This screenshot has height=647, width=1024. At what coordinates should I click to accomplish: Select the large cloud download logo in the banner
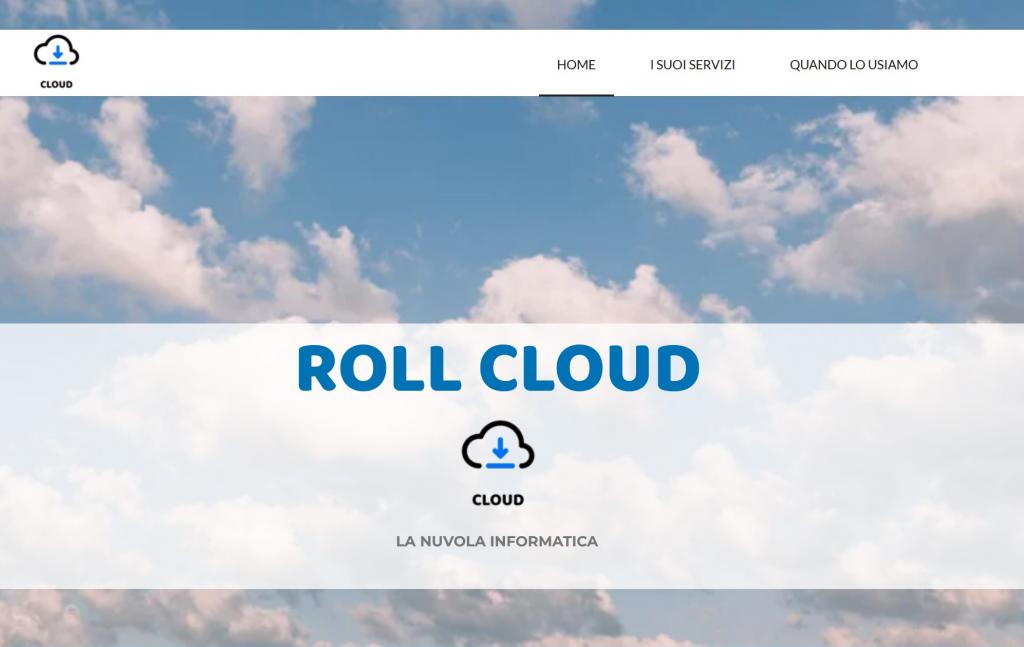tap(498, 464)
